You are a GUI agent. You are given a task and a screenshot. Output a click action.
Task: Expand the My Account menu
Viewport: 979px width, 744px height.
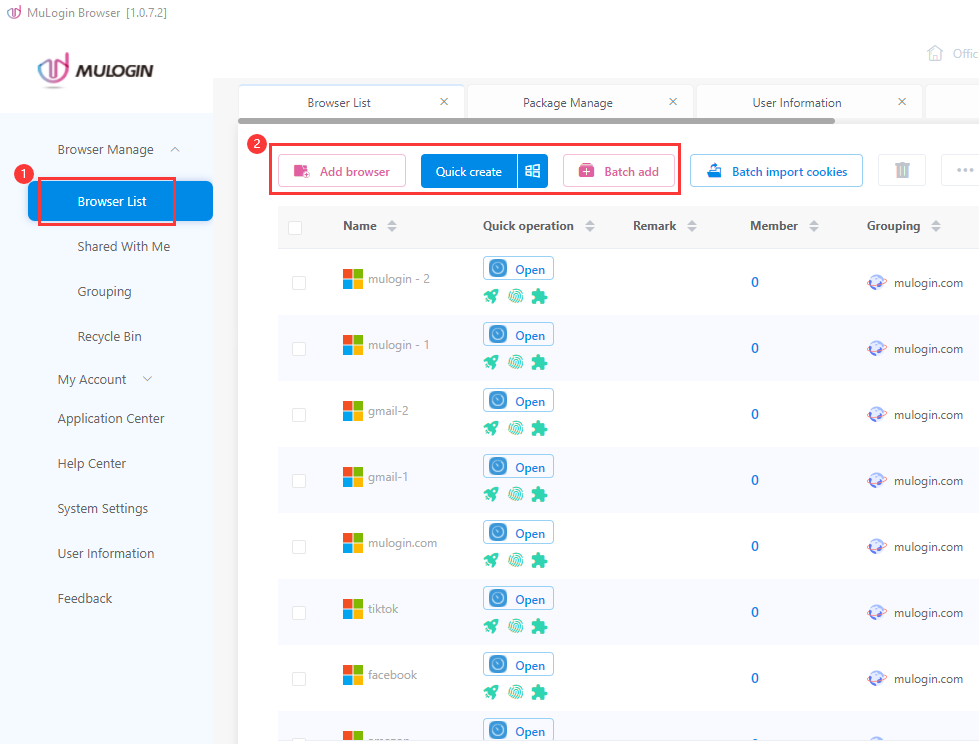[x=147, y=379]
